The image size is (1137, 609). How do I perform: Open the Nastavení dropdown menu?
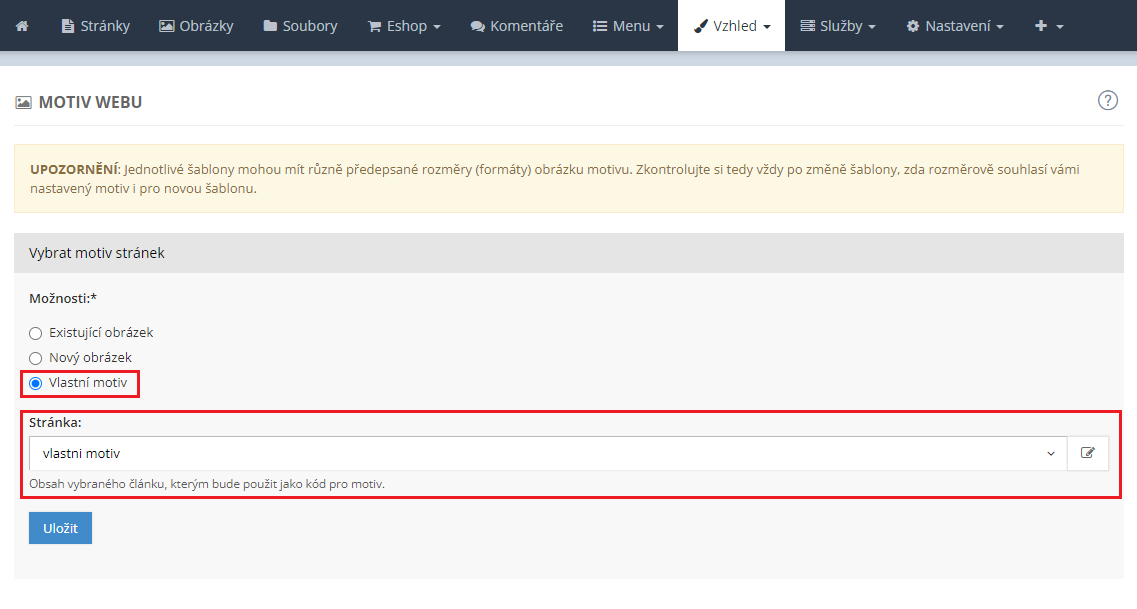[x=954, y=26]
